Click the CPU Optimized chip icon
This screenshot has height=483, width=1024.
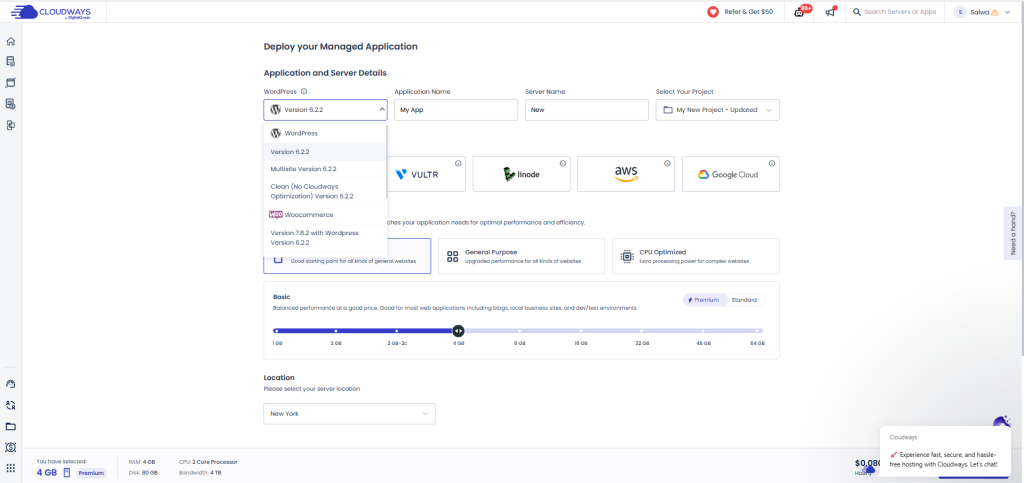pos(626,256)
